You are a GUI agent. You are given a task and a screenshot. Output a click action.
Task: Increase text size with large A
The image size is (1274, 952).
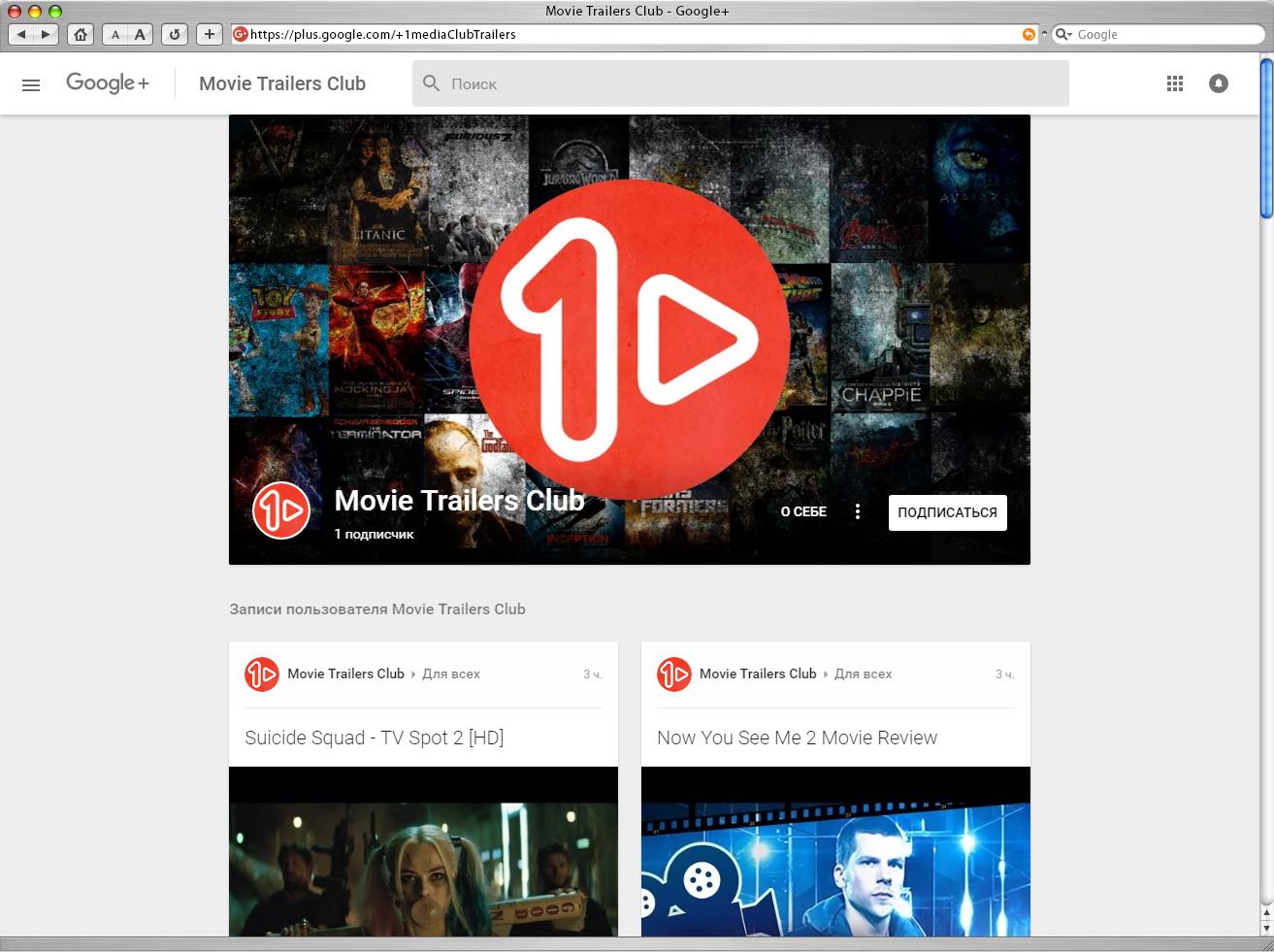pyautogui.click(x=141, y=34)
